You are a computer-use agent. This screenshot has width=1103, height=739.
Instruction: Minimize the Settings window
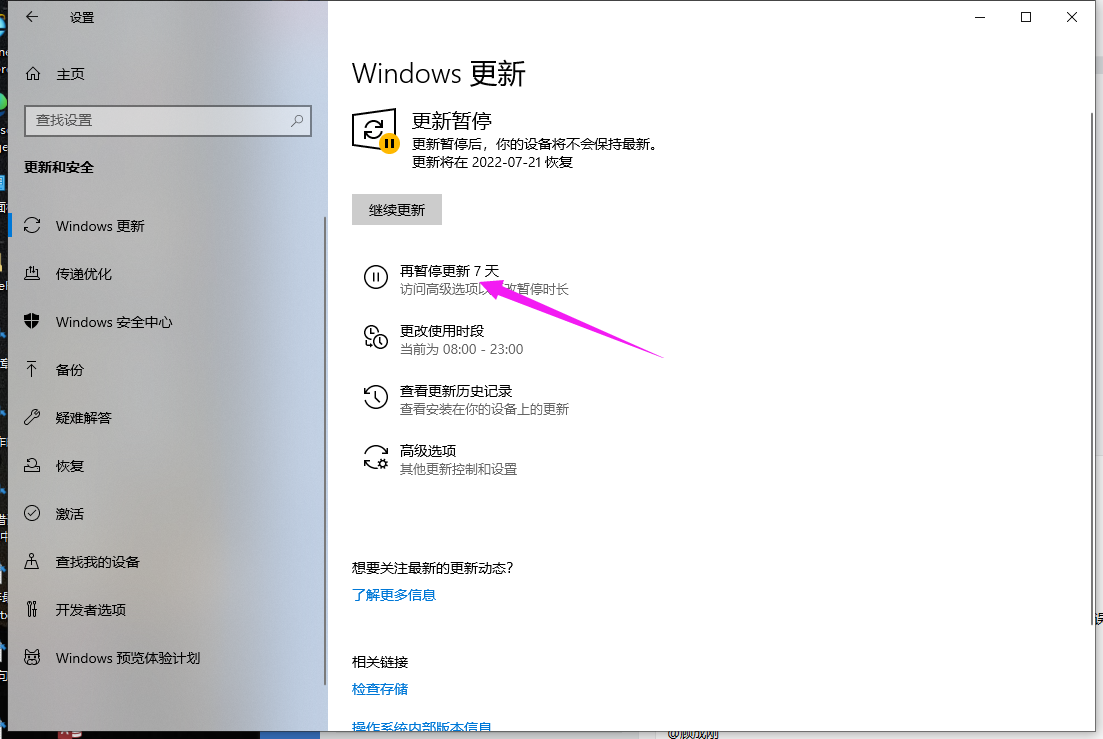click(980, 17)
